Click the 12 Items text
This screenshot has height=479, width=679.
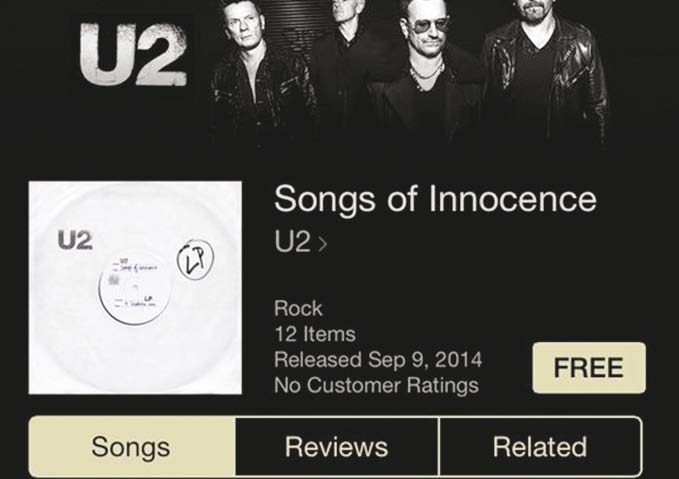tap(315, 334)
